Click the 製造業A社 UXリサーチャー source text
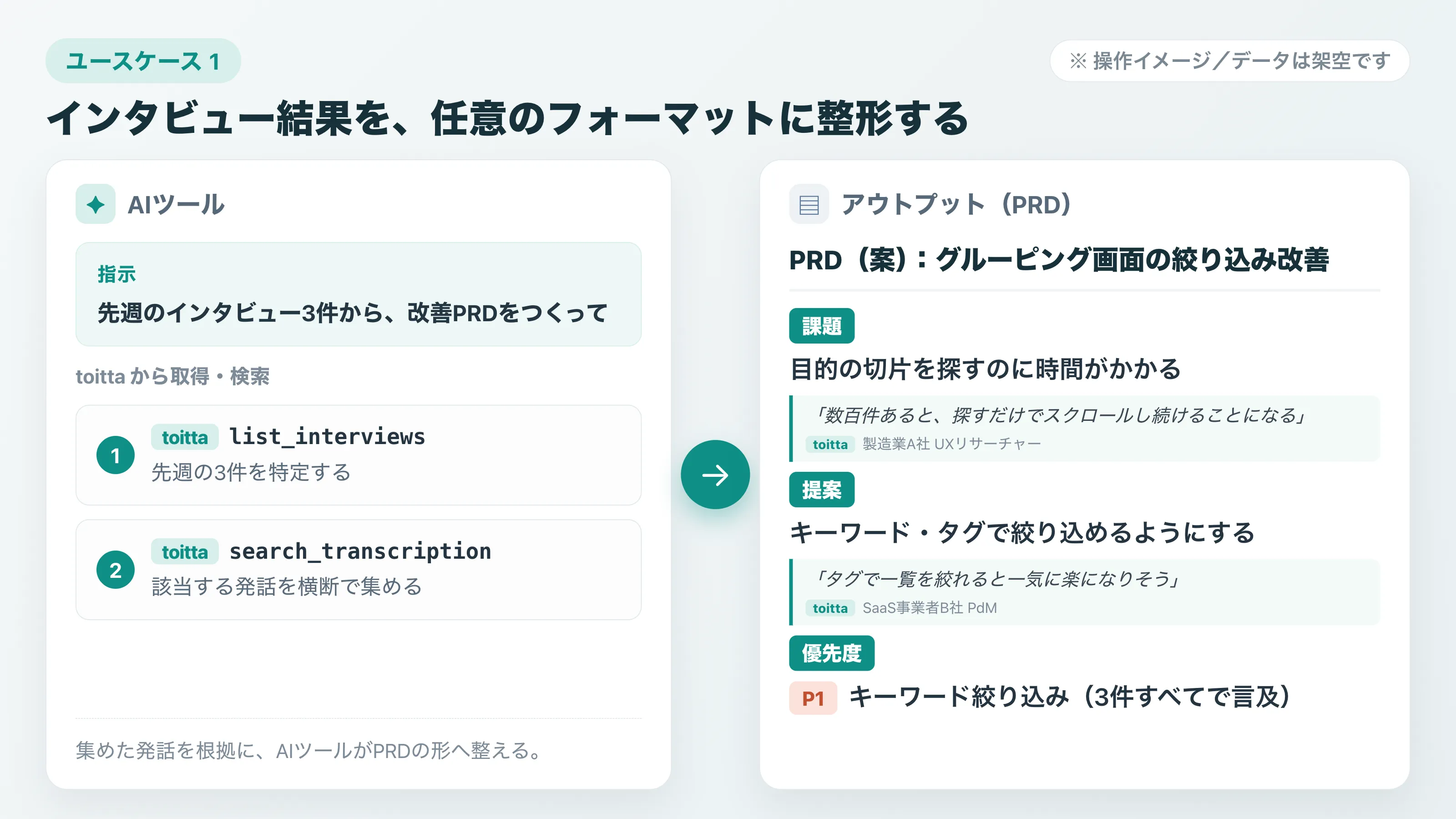This screenshot has width=1456, height=819. coord(952,444)
